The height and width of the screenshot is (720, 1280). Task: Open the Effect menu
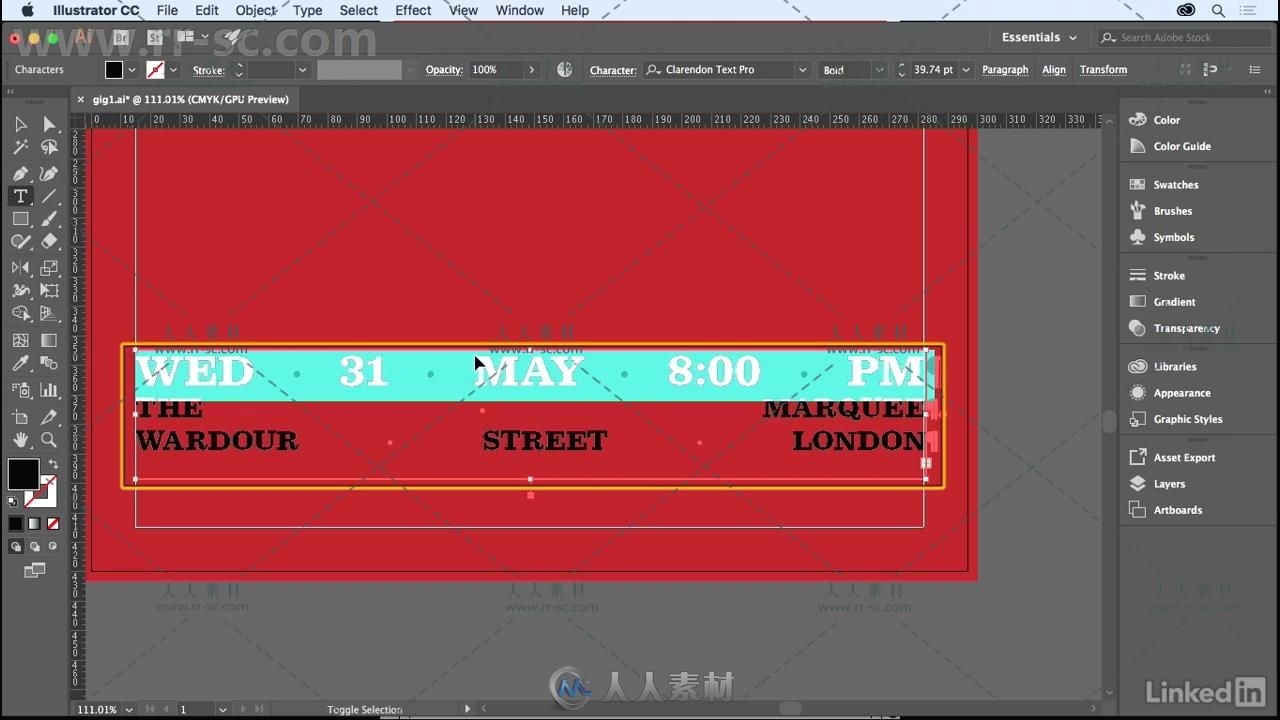[x=413, y=10]
